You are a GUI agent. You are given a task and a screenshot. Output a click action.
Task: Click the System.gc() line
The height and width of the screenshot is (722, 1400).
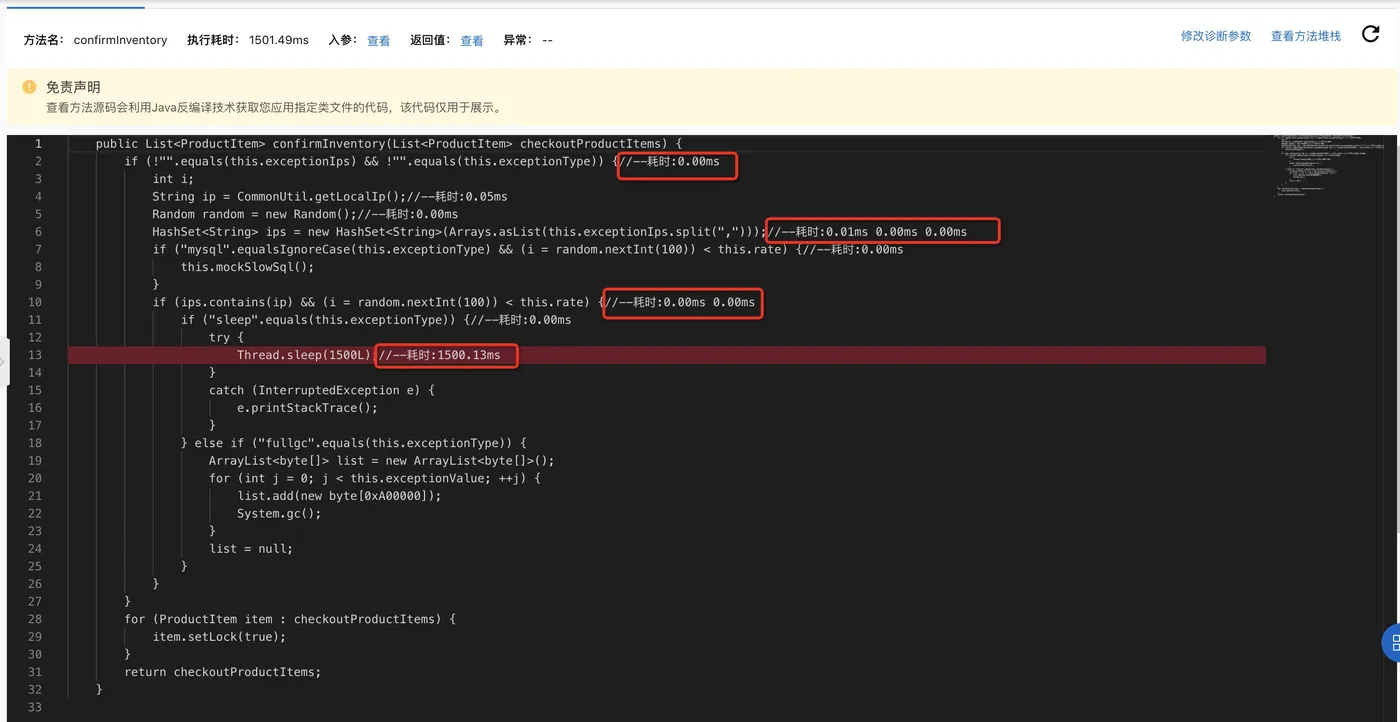279,514
